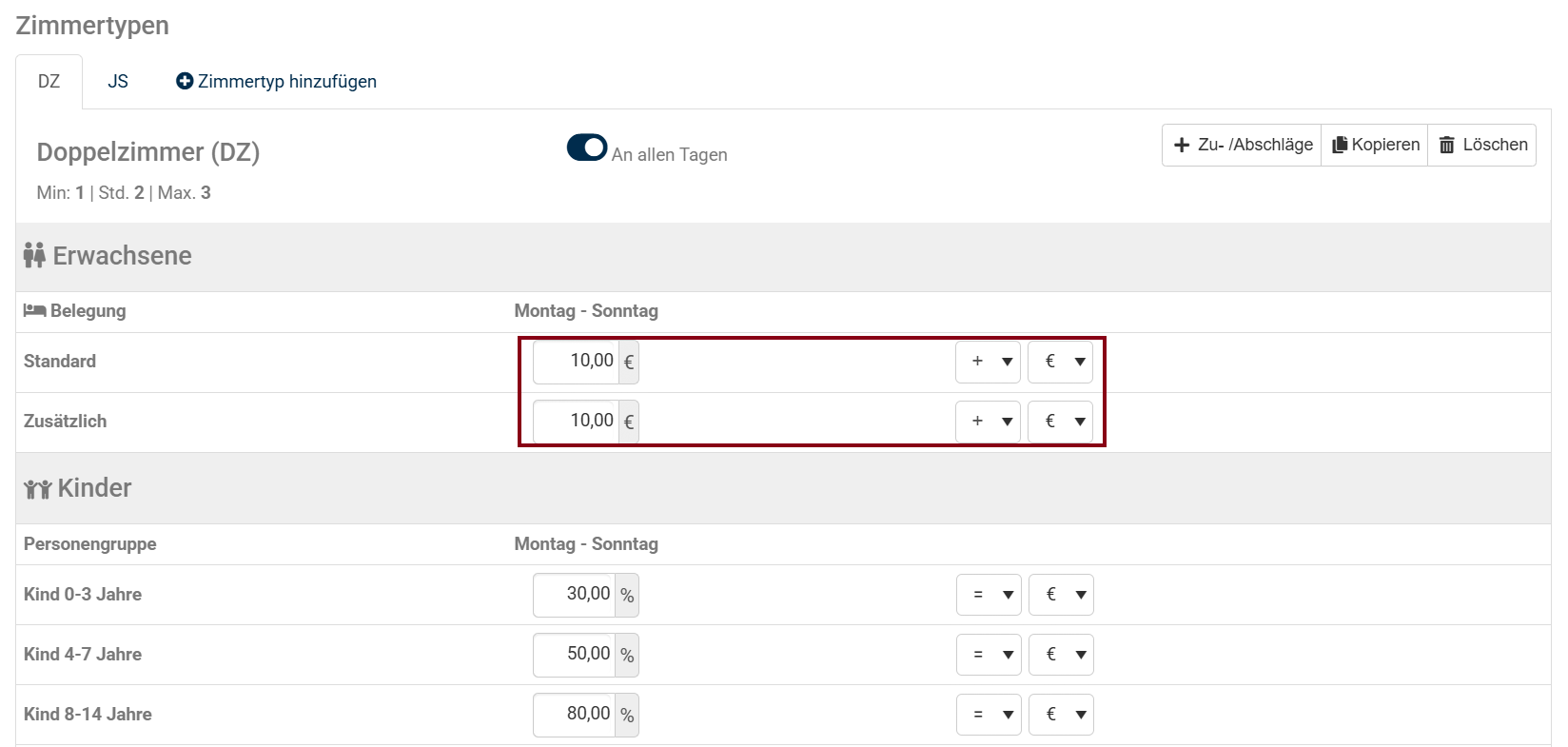Viewport: 1568px width, 747px height.
Task: Switch to the JS room type tab
Action: [118, 82]
